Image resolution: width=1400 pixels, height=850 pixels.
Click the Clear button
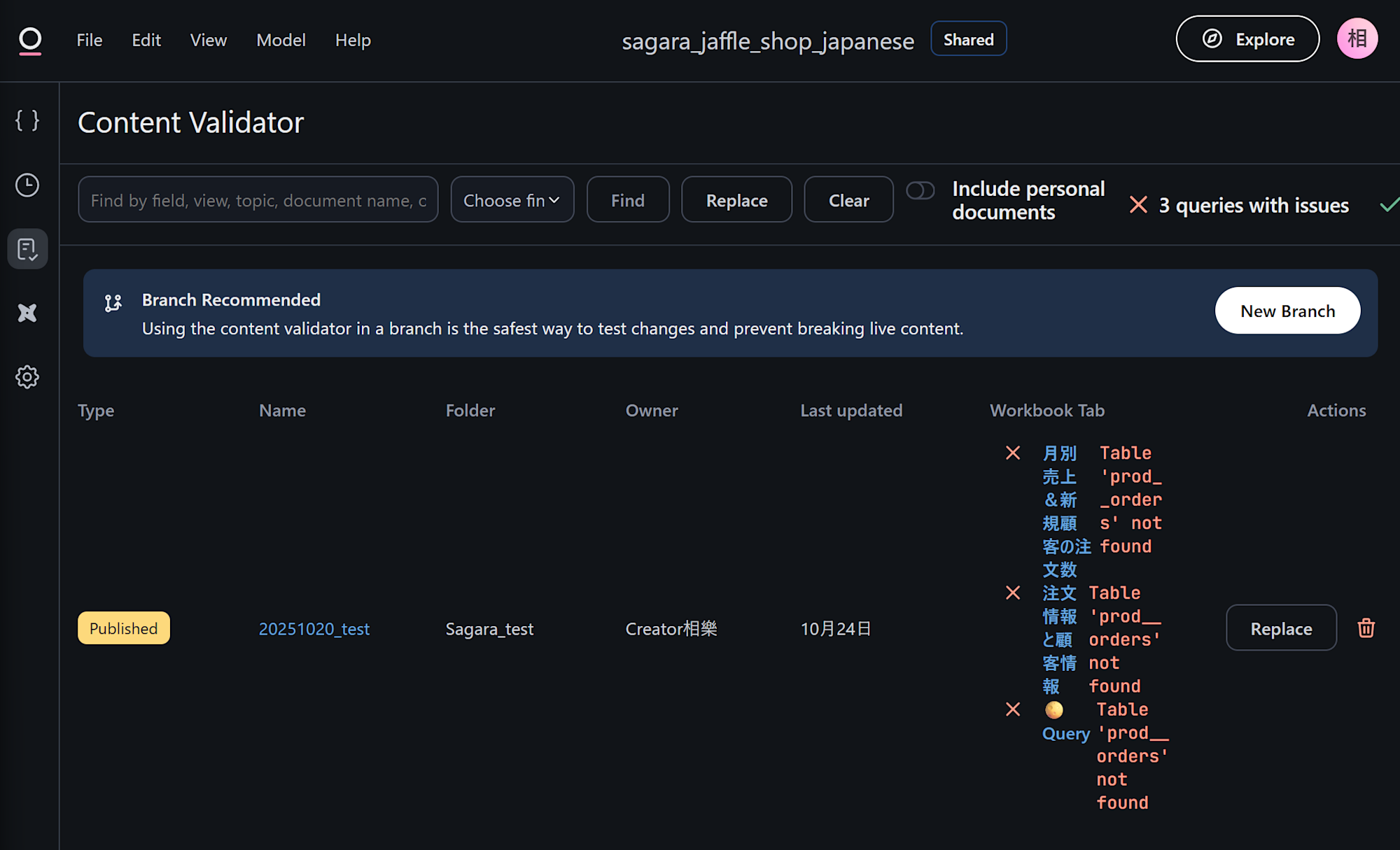click(848, 200)
